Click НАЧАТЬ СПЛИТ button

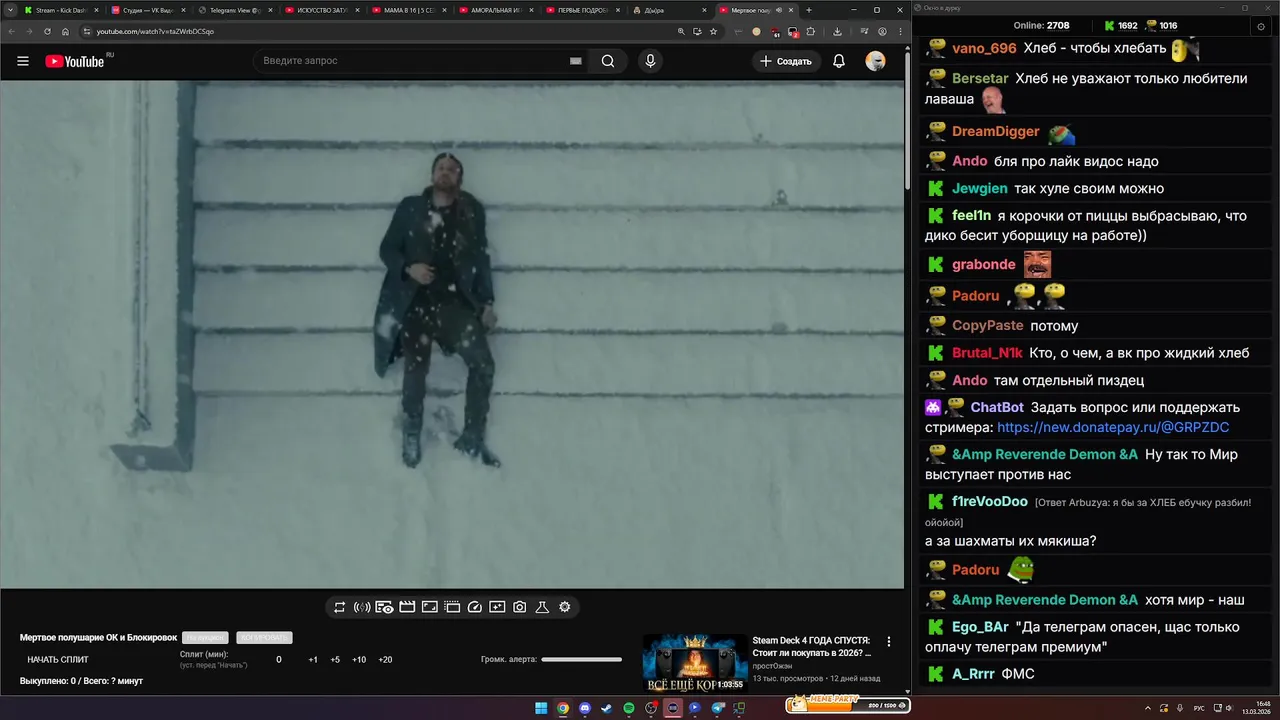tap(58, 660)
